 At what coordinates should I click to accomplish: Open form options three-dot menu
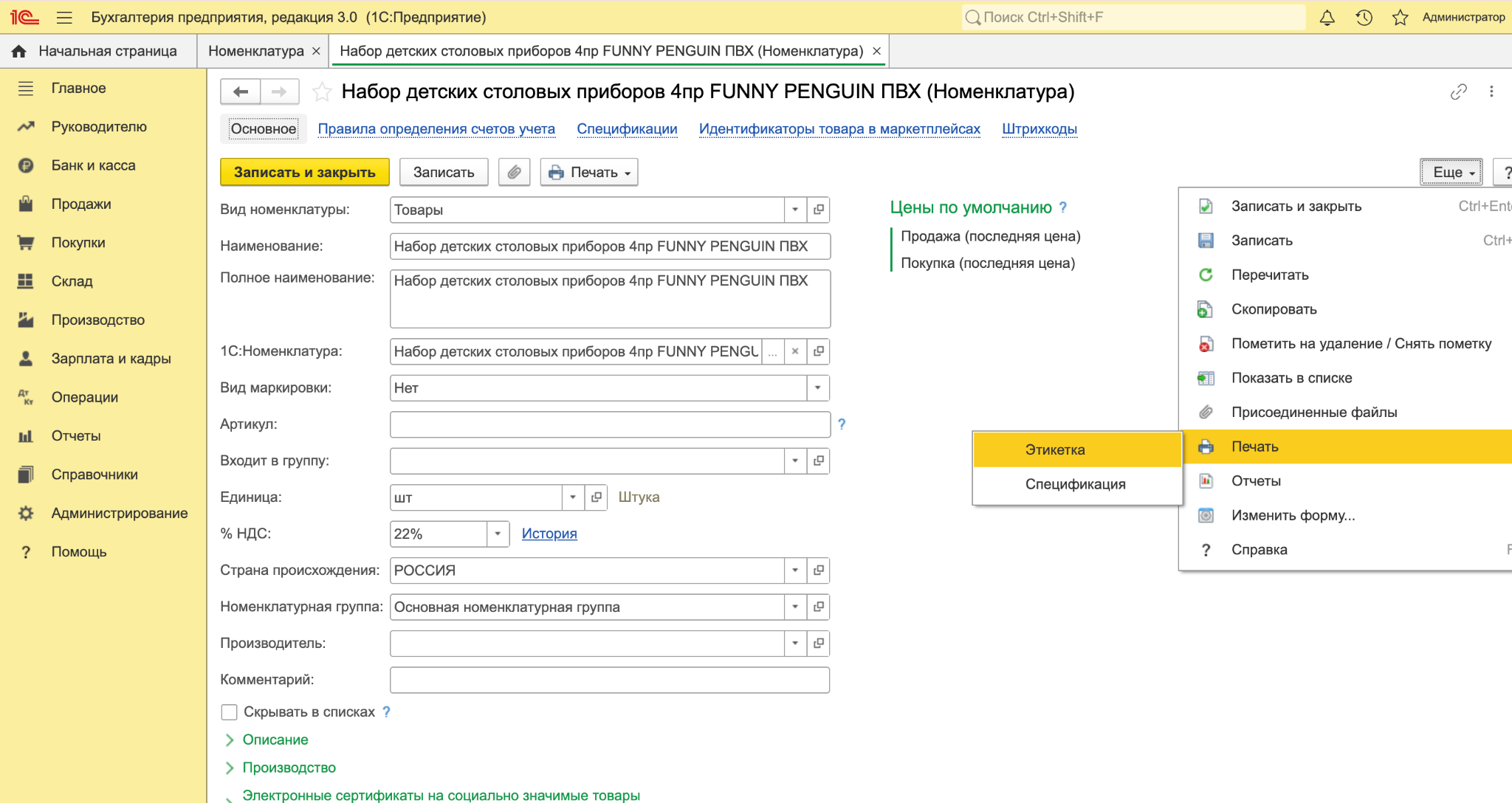coord(1491,92)
